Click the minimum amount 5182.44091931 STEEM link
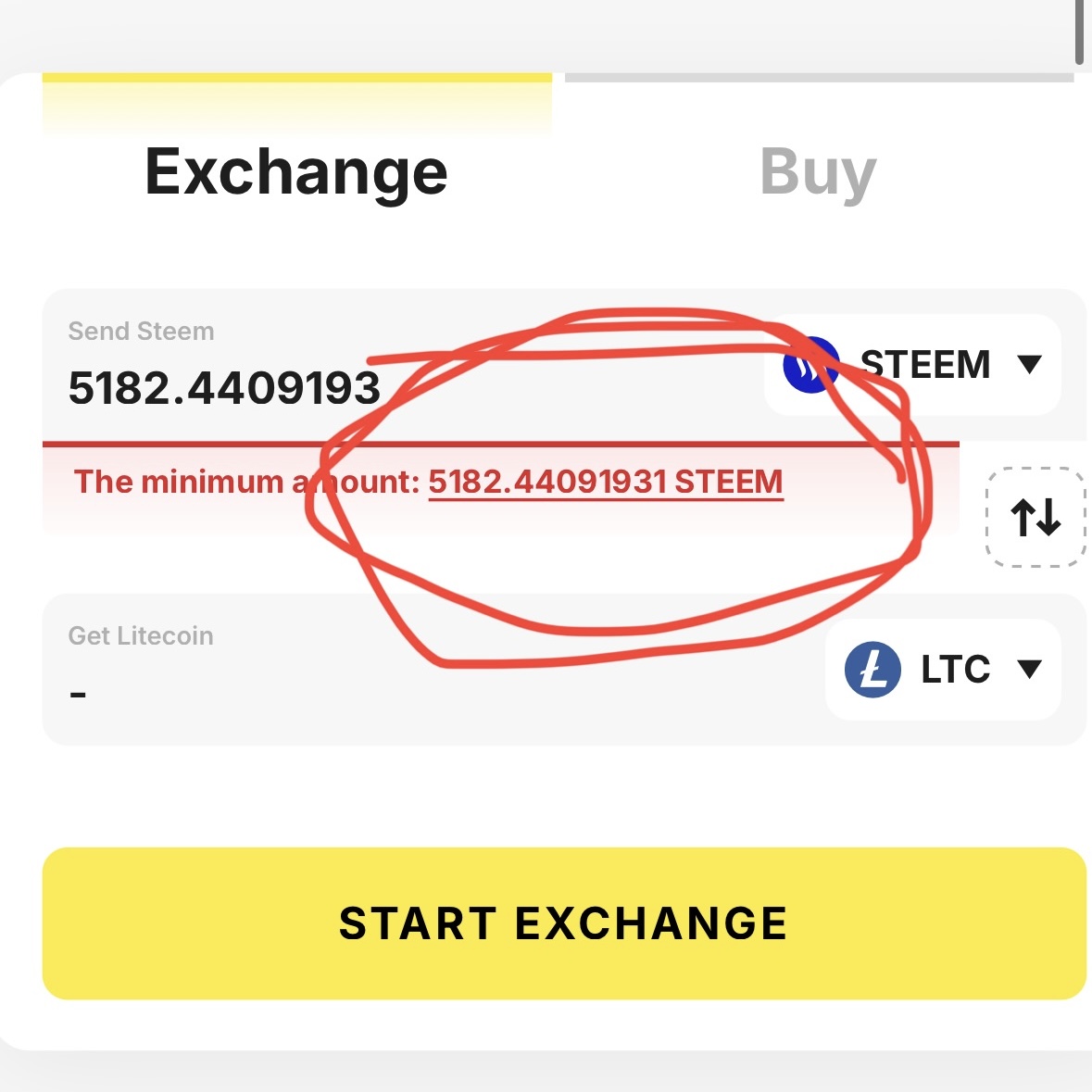 (606, 482)
